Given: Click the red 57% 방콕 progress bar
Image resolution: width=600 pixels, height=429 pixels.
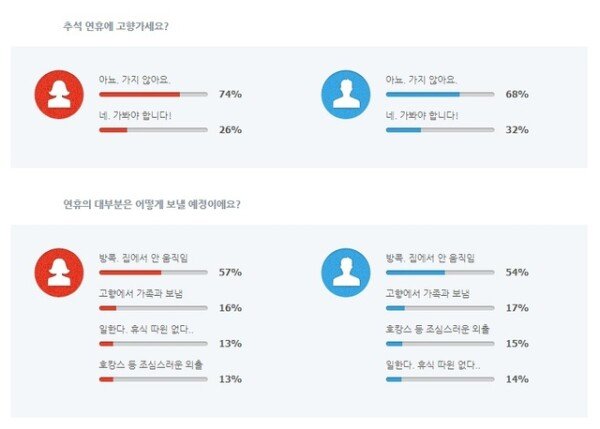Looking at the screenshot, I should tap(153, 272).
